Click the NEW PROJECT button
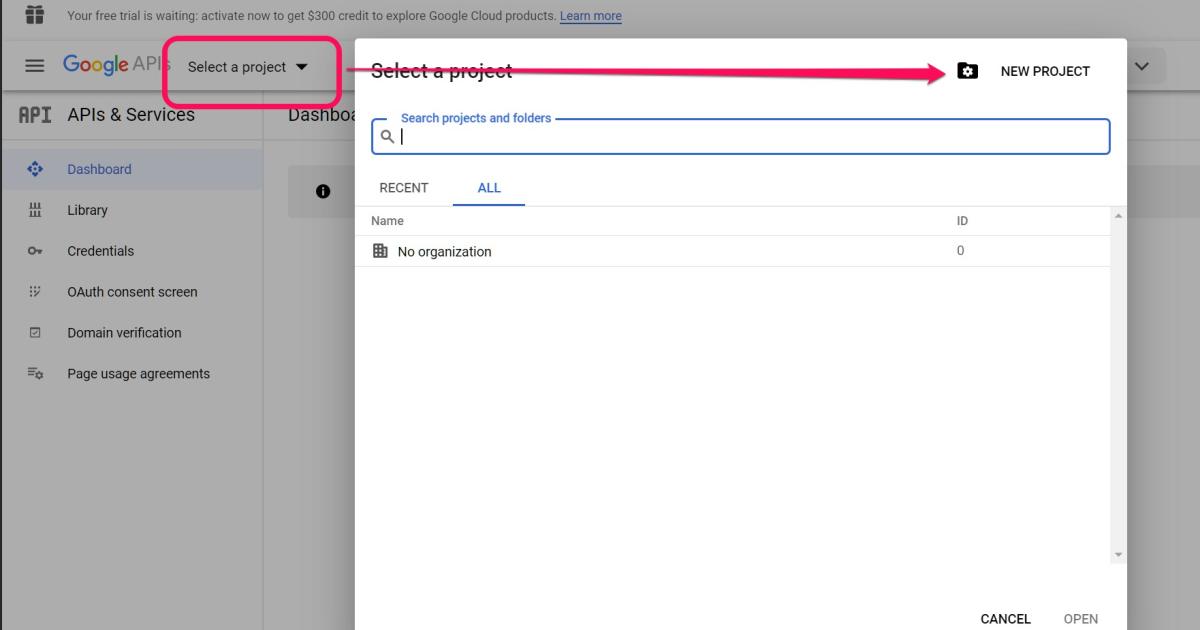The width and height of the screenshot is (1200, 630). pos(1045,71)
